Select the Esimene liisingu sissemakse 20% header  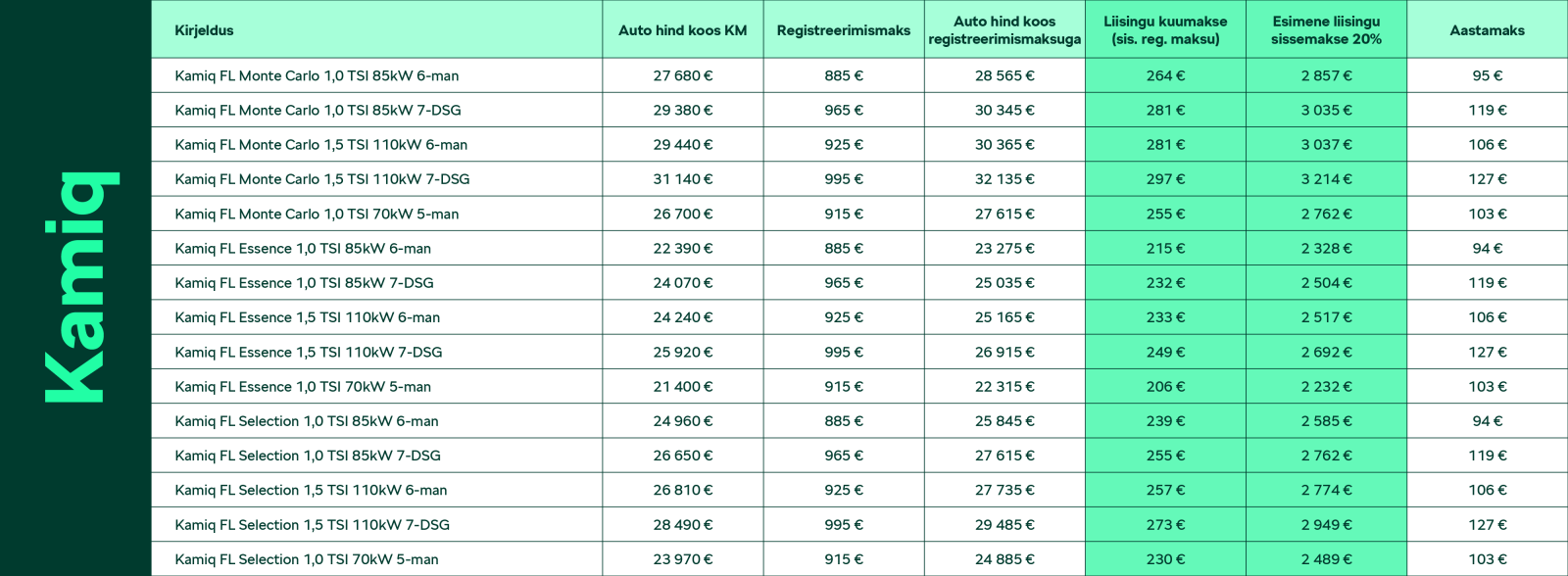point(1326,29)
